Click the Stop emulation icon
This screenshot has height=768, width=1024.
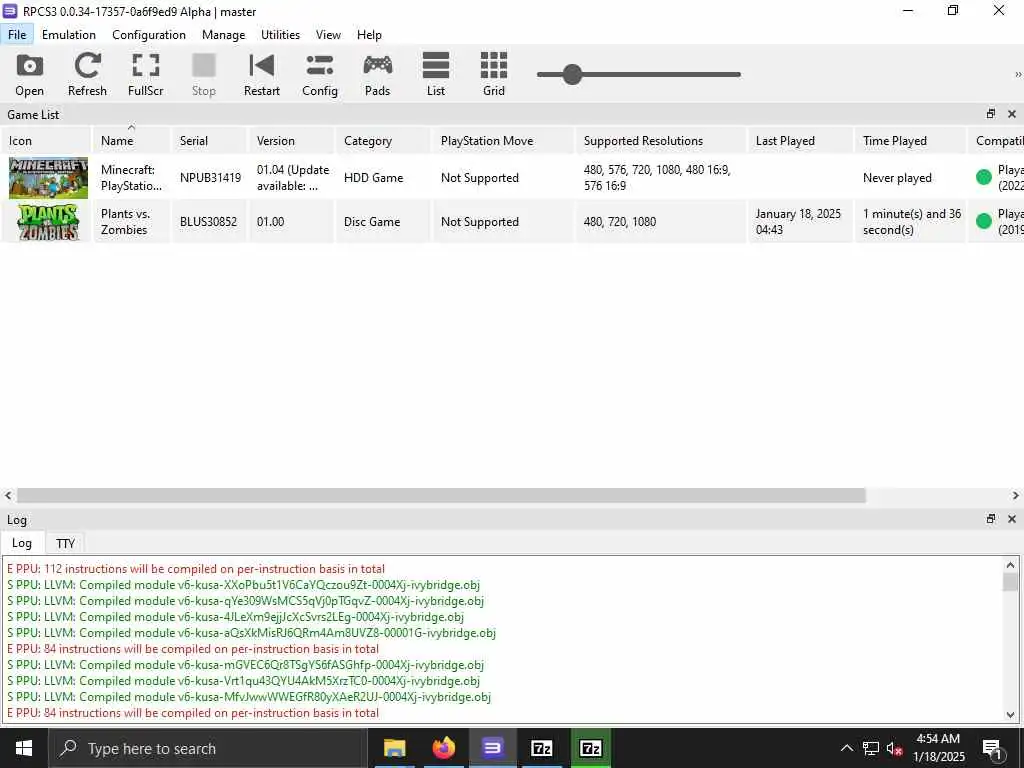[203, 74]
